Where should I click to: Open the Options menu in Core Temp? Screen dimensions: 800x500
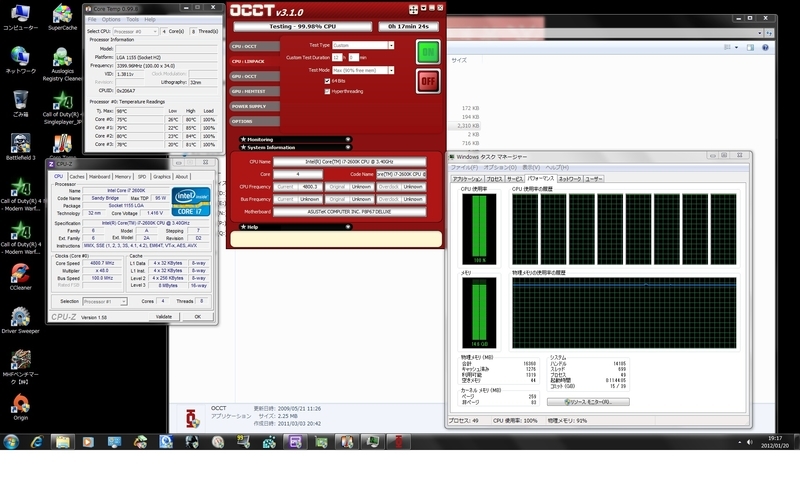point(111,19)
